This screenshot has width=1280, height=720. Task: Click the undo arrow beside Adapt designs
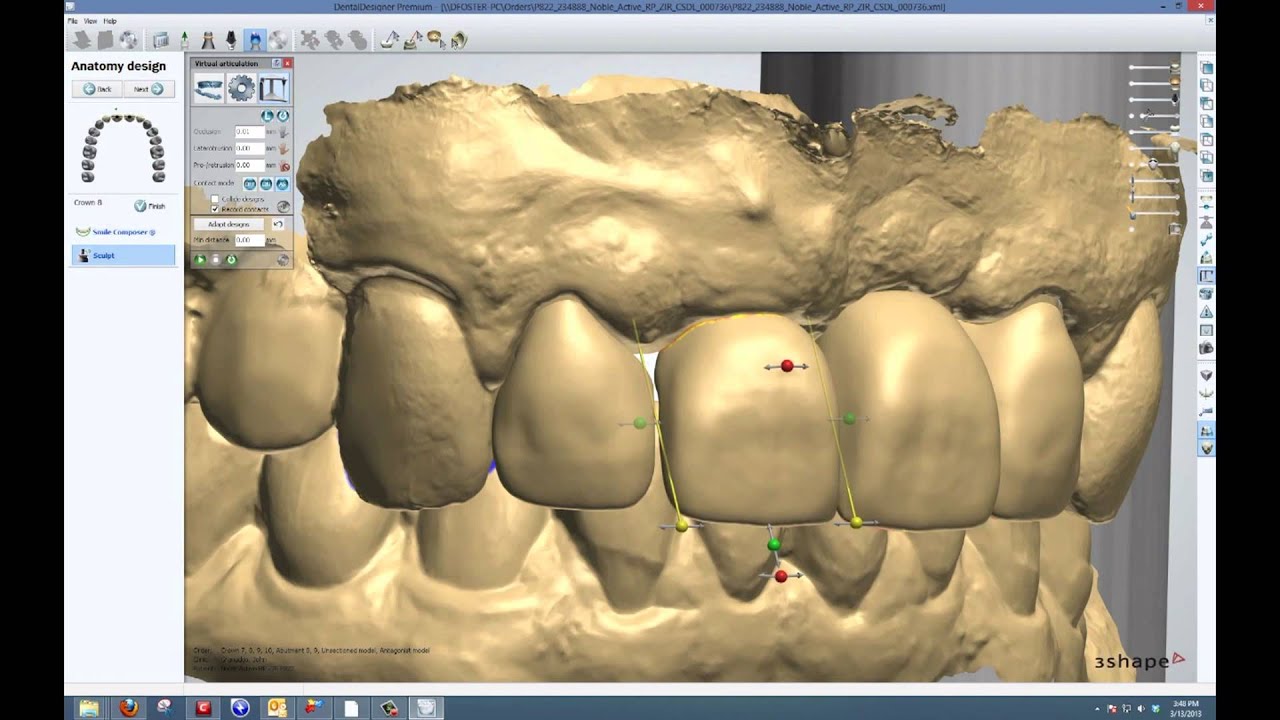(x=278, y=224)
